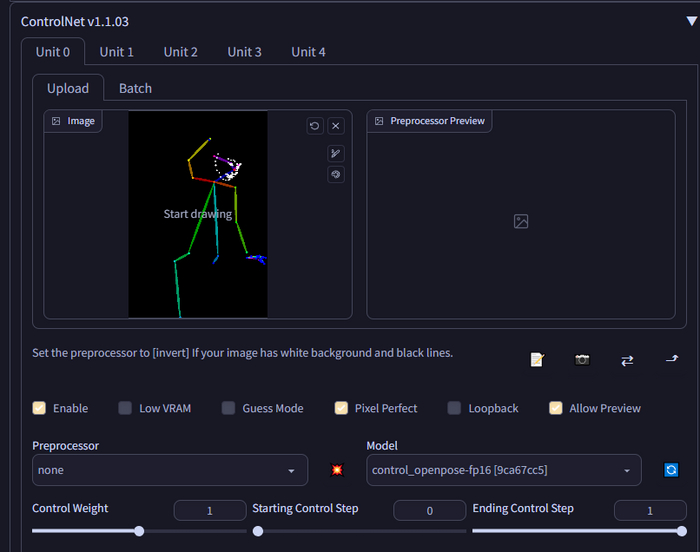Viewport: 700px width, 552px height.
Task: Click the mirror webcam swap-arrows icon
Action: [x=627, y=360]
